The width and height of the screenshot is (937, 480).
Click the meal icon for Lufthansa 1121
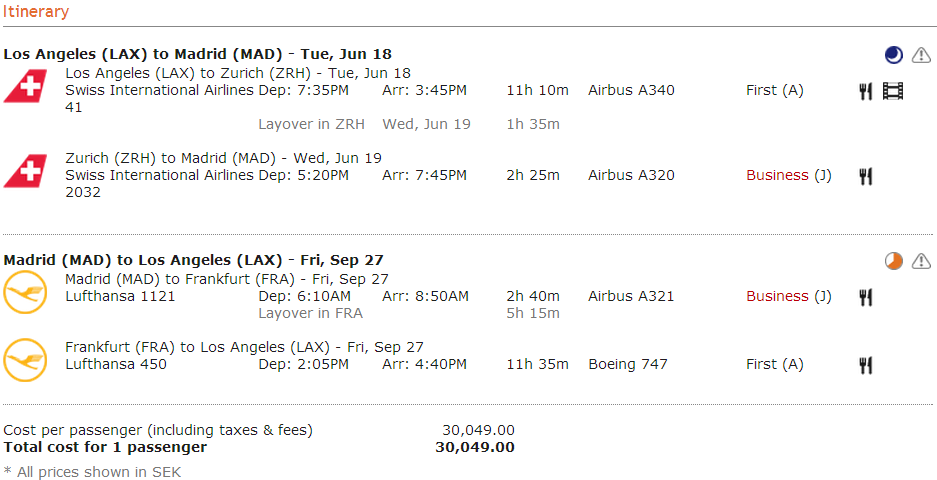tap(866, 297)
